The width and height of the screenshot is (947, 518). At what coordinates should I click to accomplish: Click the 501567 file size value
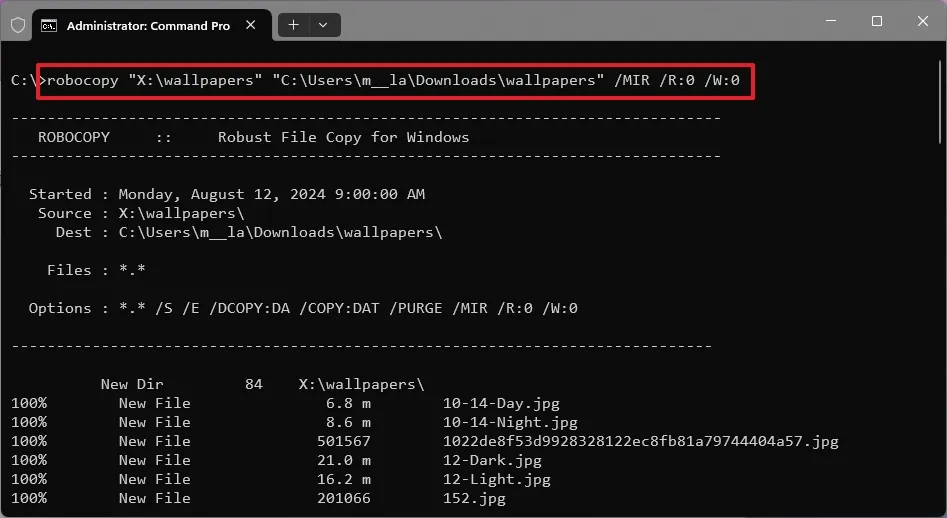pos(344,441)
